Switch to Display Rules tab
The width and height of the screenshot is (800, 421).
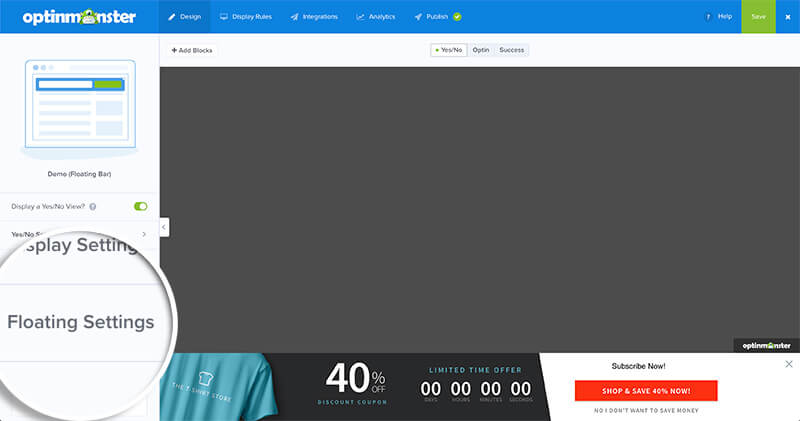tap(246, 17)
